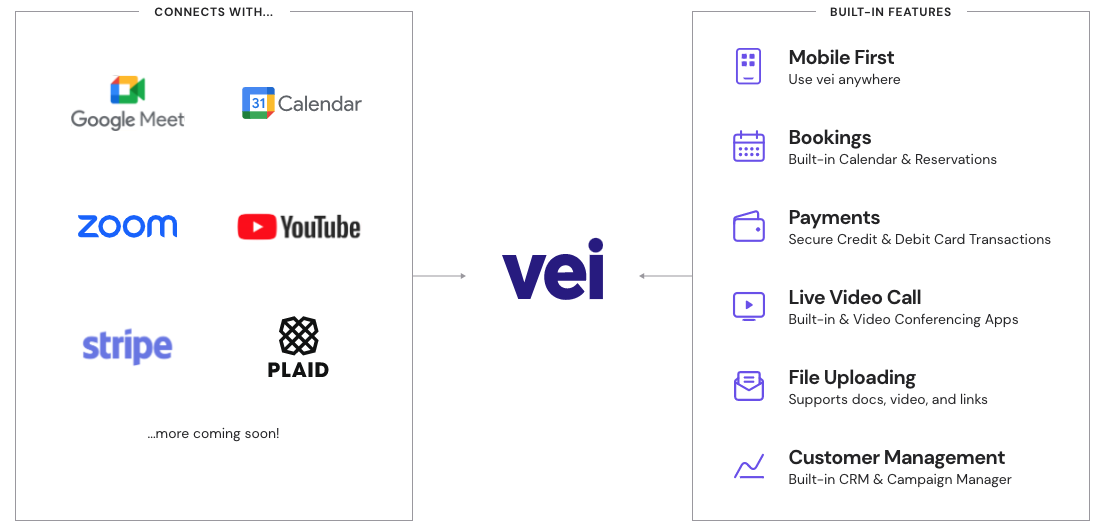Click the Bookings calendar icon
The height and width of the screenshot is (529, 1103).
[x=748, y=146]
